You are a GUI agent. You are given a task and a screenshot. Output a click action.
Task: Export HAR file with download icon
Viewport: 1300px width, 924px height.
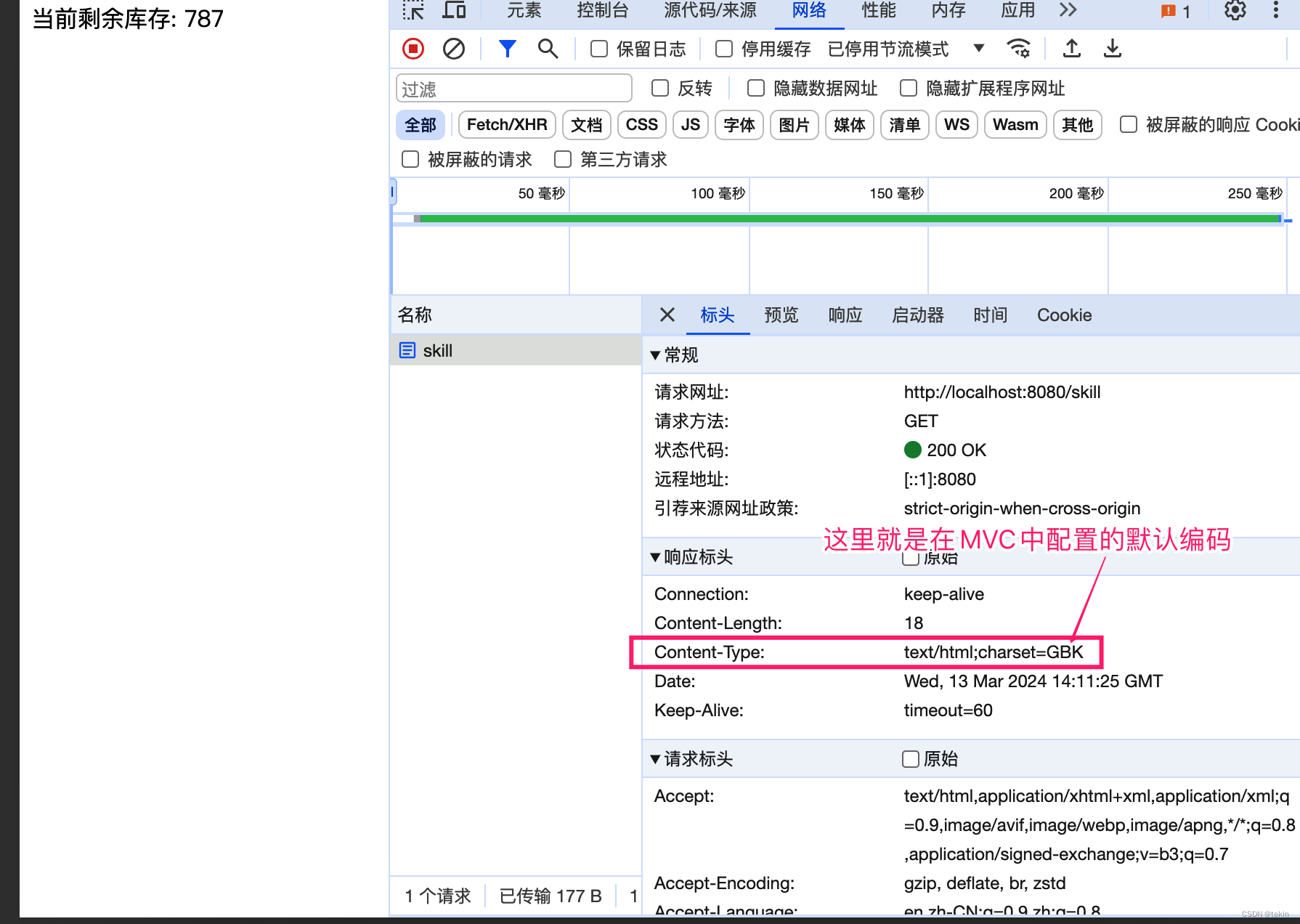pyautogui.click(x=1113, y=49)
